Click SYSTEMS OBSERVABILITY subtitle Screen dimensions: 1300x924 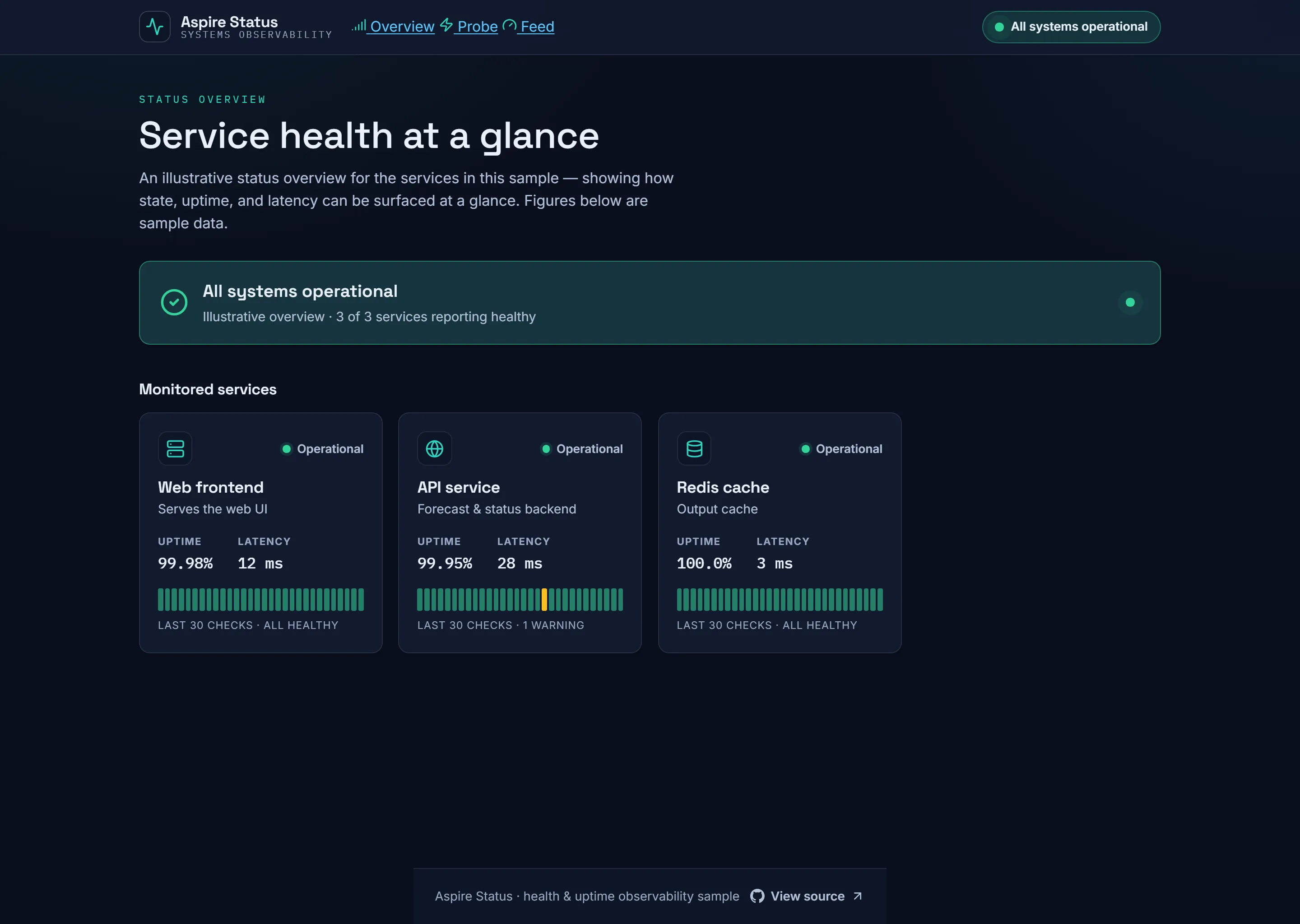[257, 35]
